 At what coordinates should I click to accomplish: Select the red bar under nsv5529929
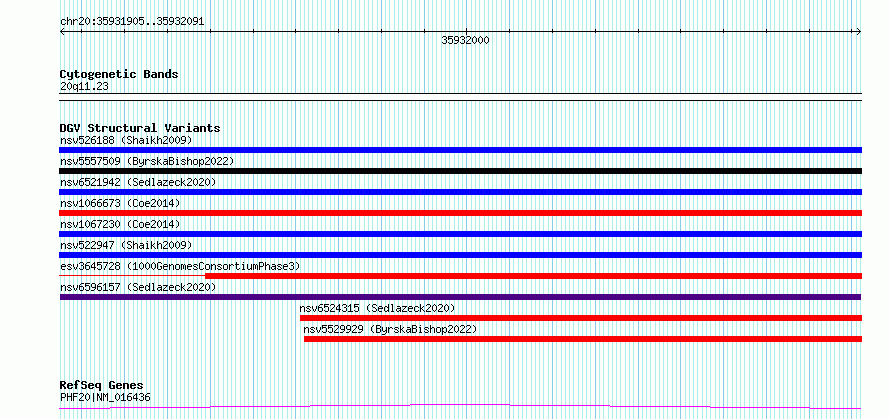click(583, 339)
